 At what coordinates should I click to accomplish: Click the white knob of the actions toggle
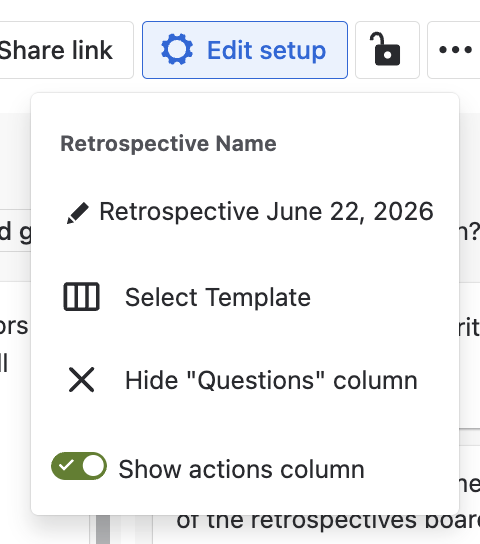pos(93,466)
